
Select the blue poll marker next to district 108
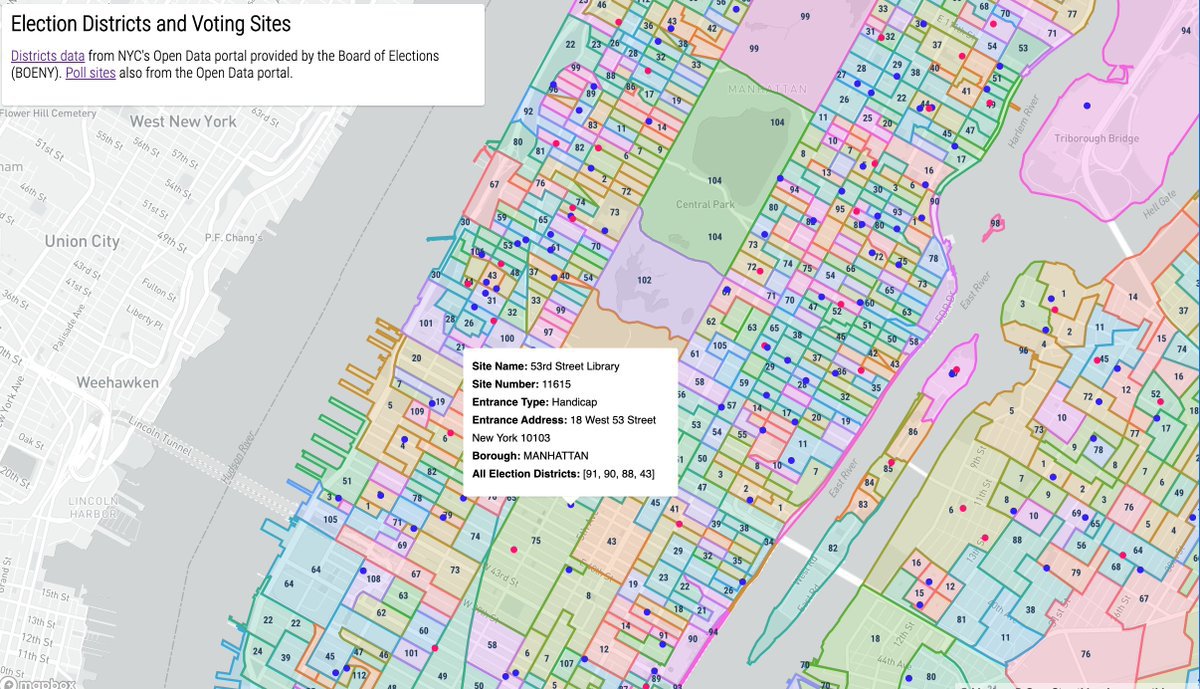coord(361,570)
